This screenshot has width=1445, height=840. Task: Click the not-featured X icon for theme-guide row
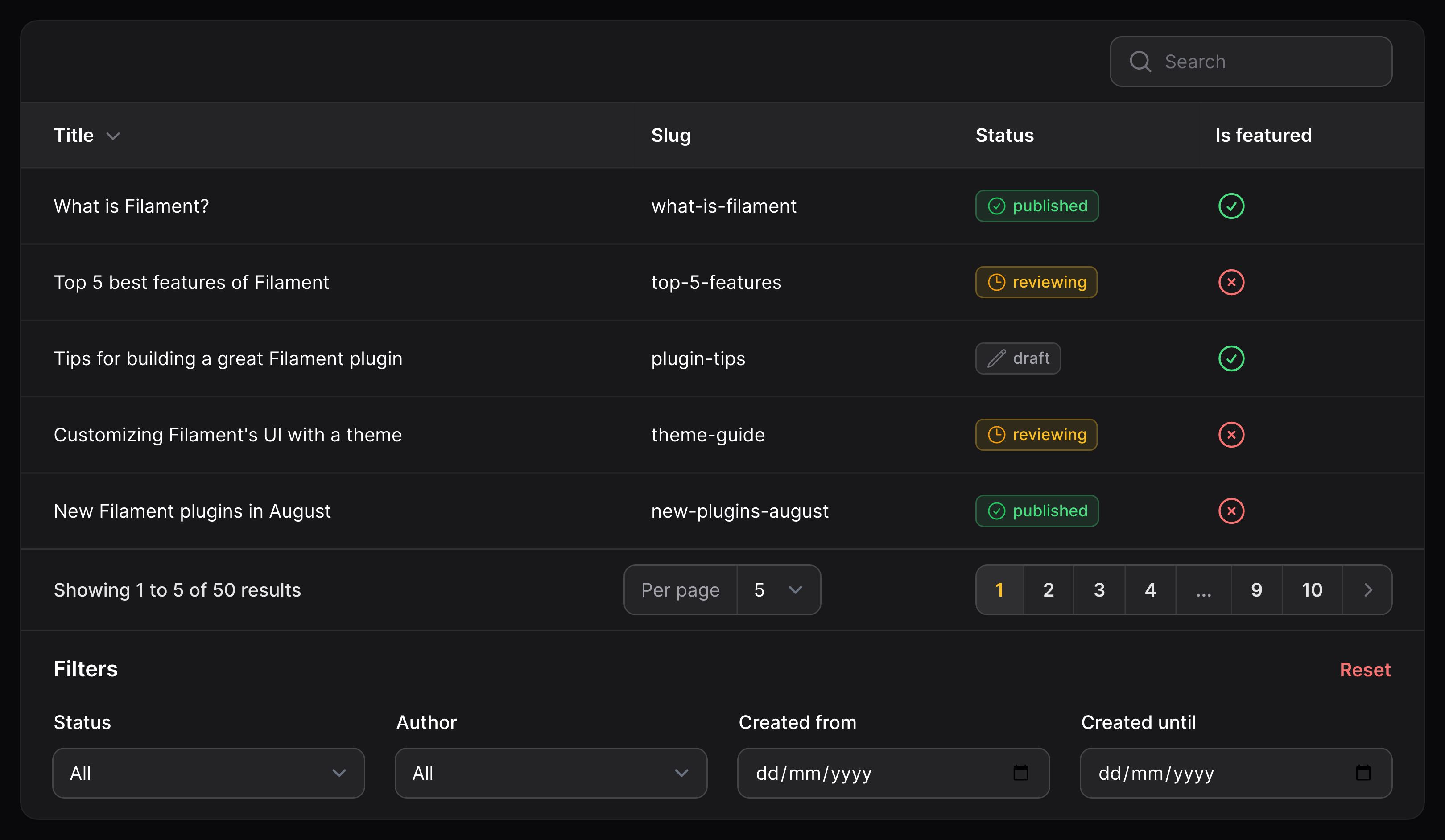point(1231,435)
